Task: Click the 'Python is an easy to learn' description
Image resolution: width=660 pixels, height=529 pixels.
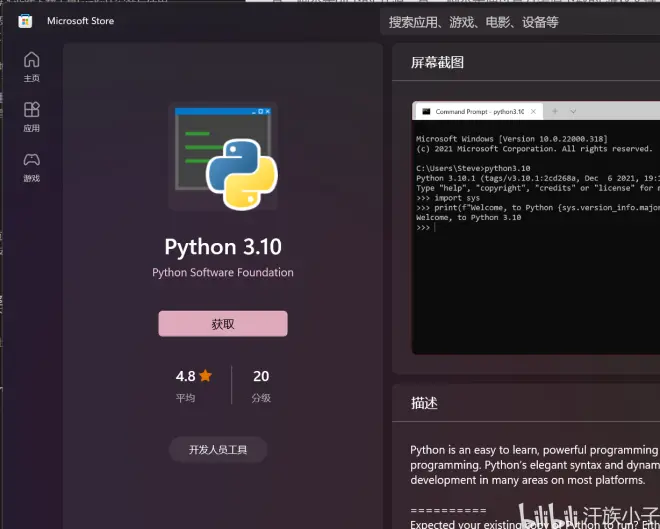Action: (535, 465)
